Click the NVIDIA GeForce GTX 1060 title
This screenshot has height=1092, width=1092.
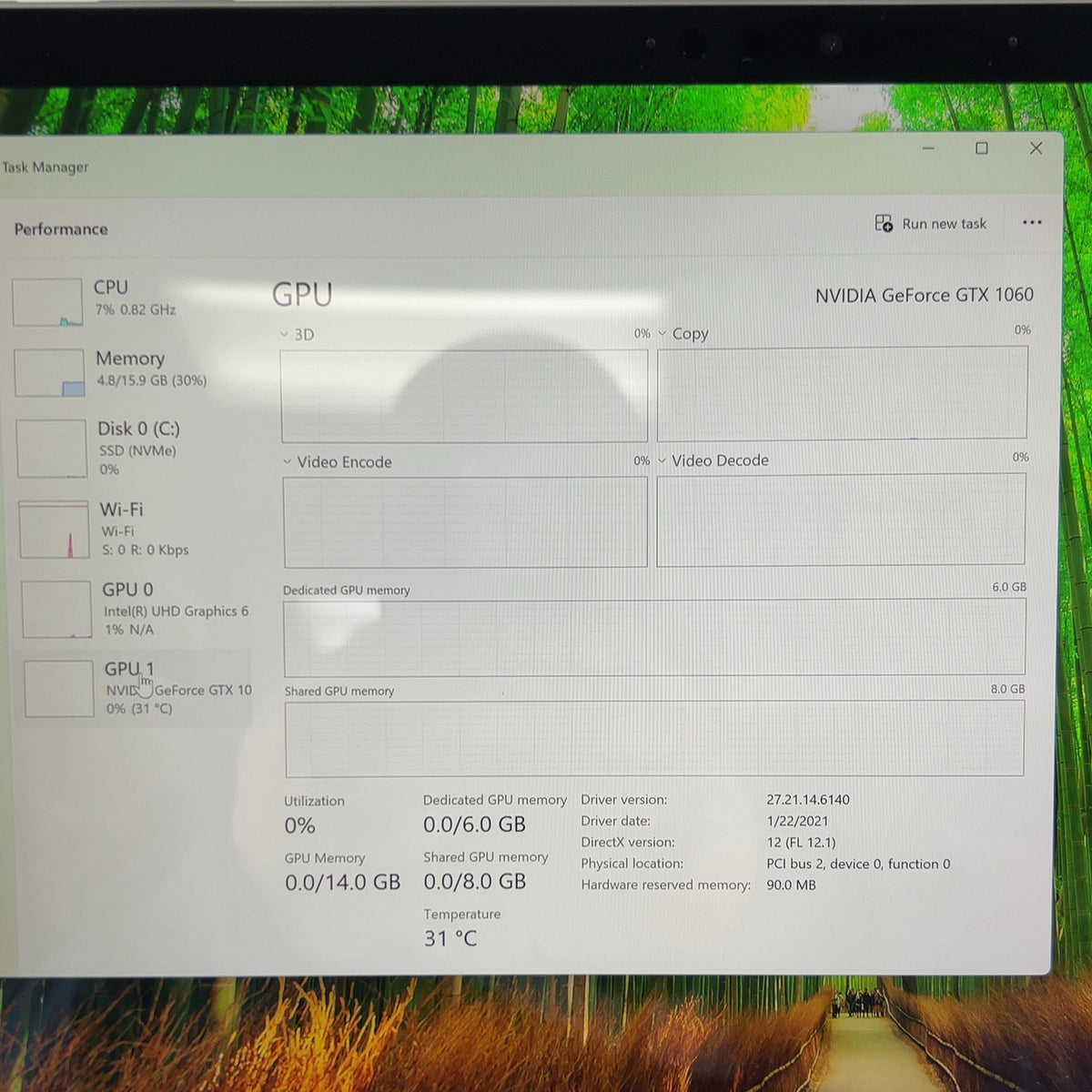coord(925,295)
